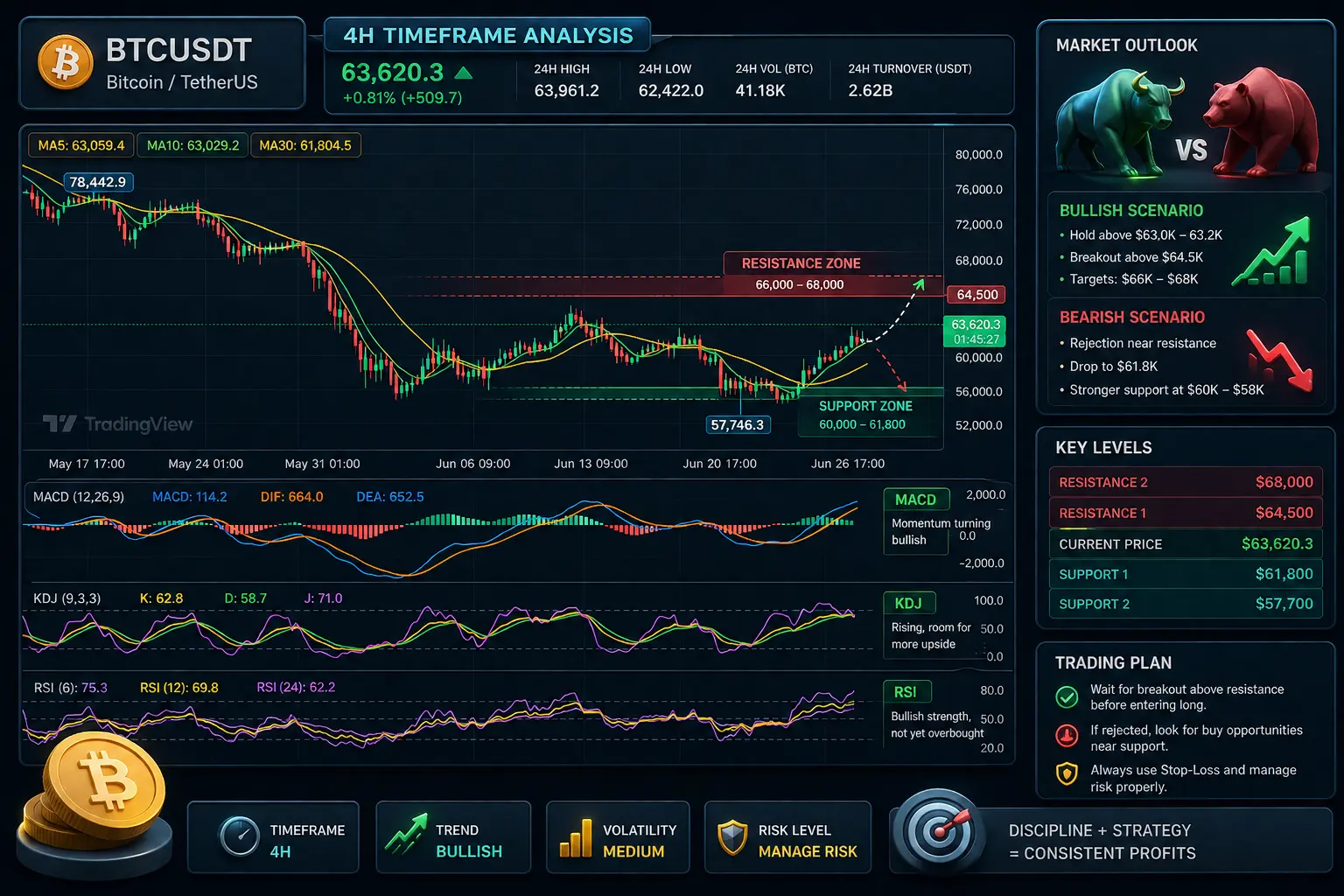Click the green up-triangle next to 63,620.3
Viewport: 1344px width, 896px height.
(464, 73)
